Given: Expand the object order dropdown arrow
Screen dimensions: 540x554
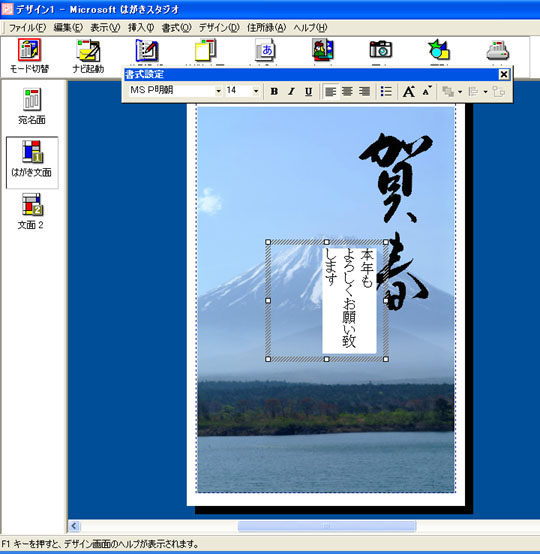Looking at the screenshot, I should click(x=460, y=92).
